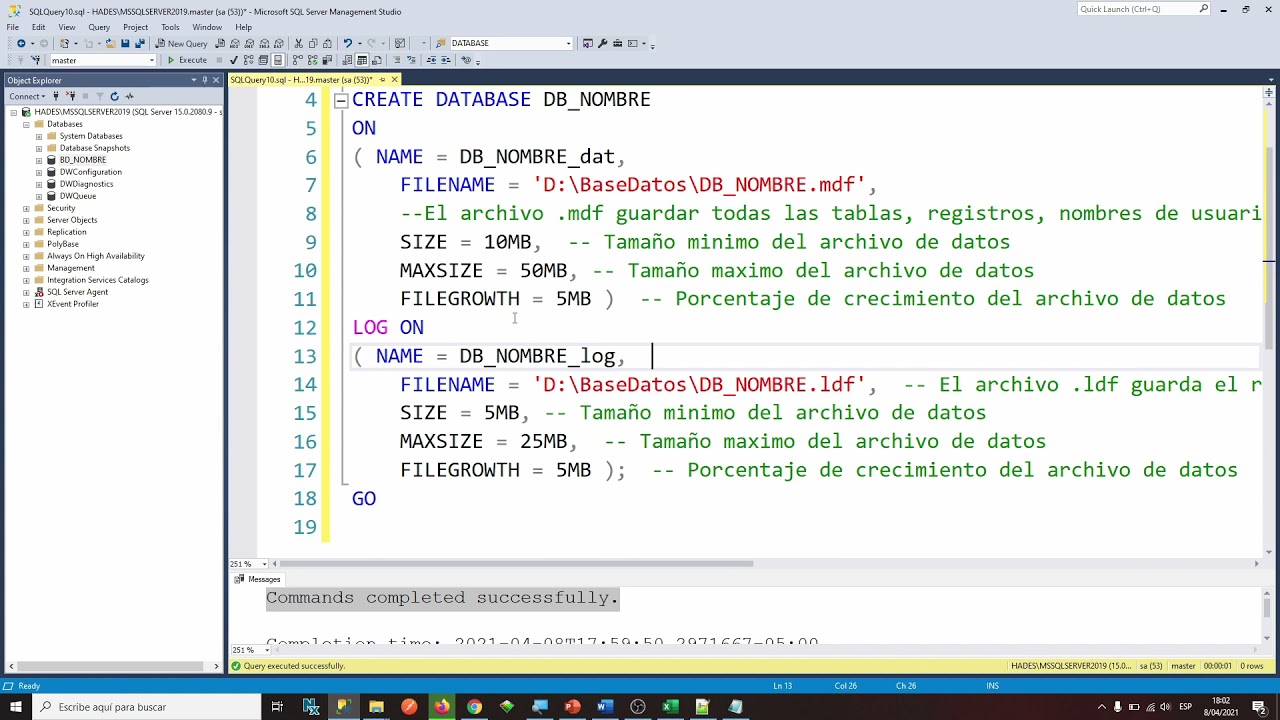This screenshot has height=720, width=1280.
Task: Click the Undo arrow icon
Action: pos(347,44)
